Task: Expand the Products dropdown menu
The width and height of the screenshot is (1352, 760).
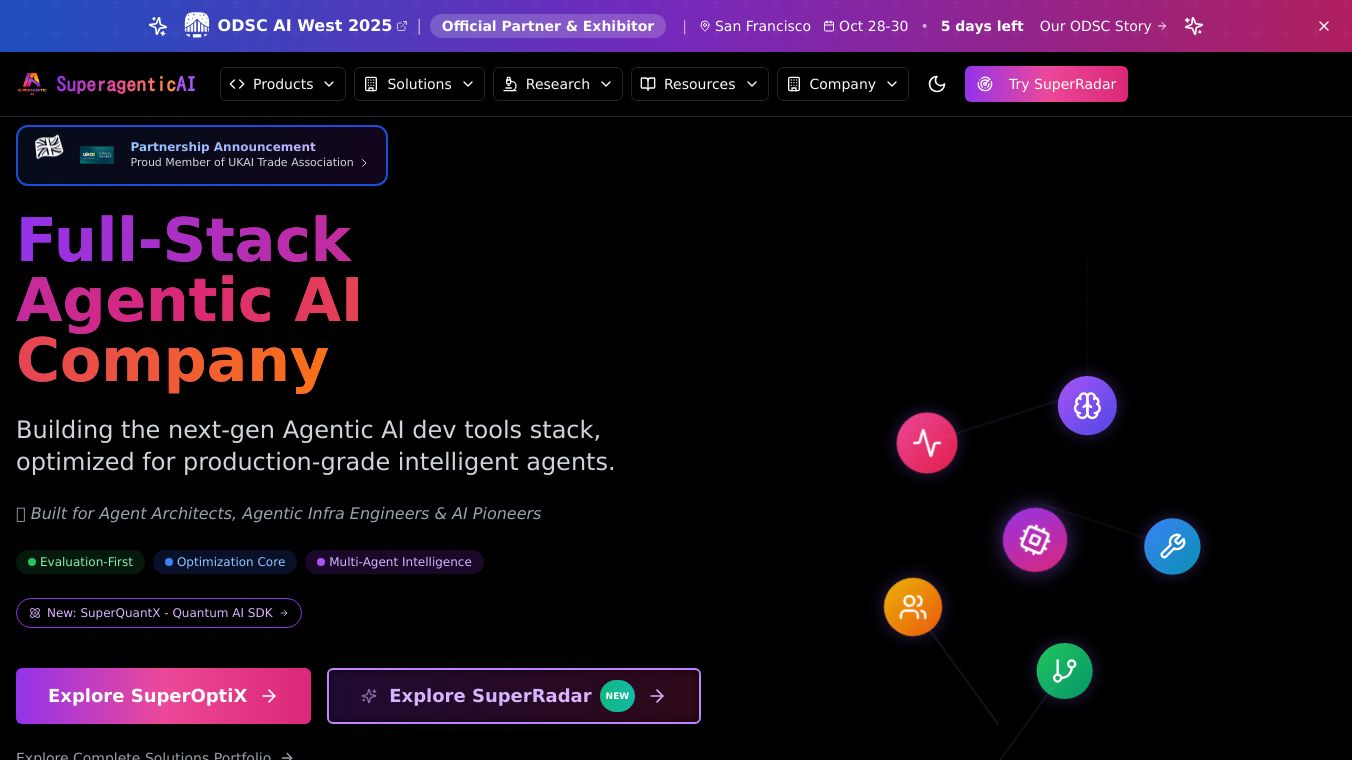Action: coord(283,84)
